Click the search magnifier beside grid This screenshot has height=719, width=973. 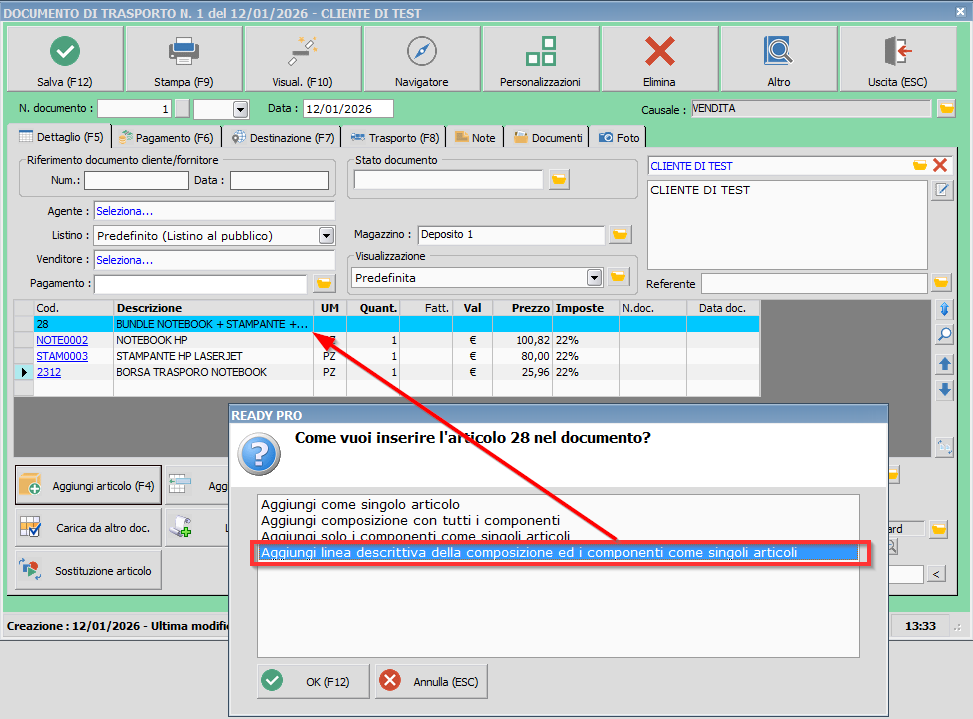[944, 335]
